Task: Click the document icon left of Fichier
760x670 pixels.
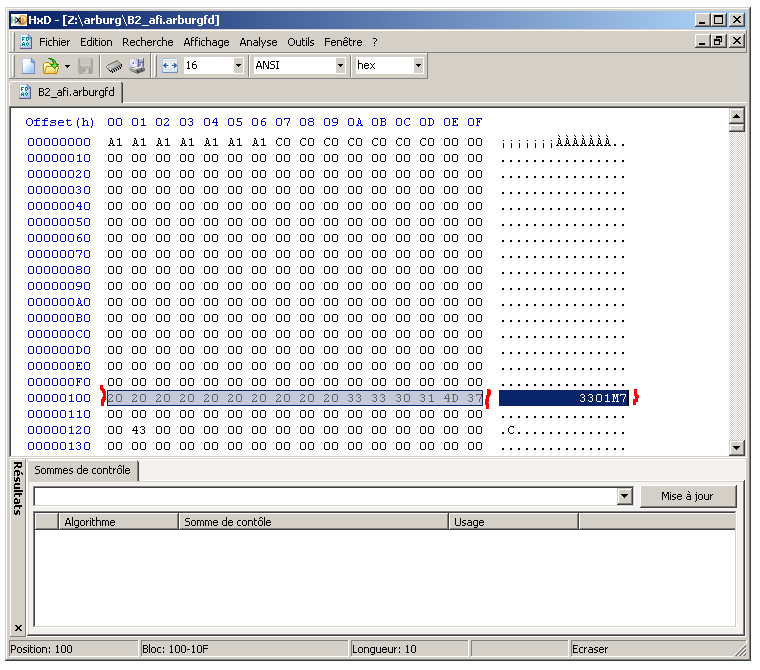Action: pos(26,42)
